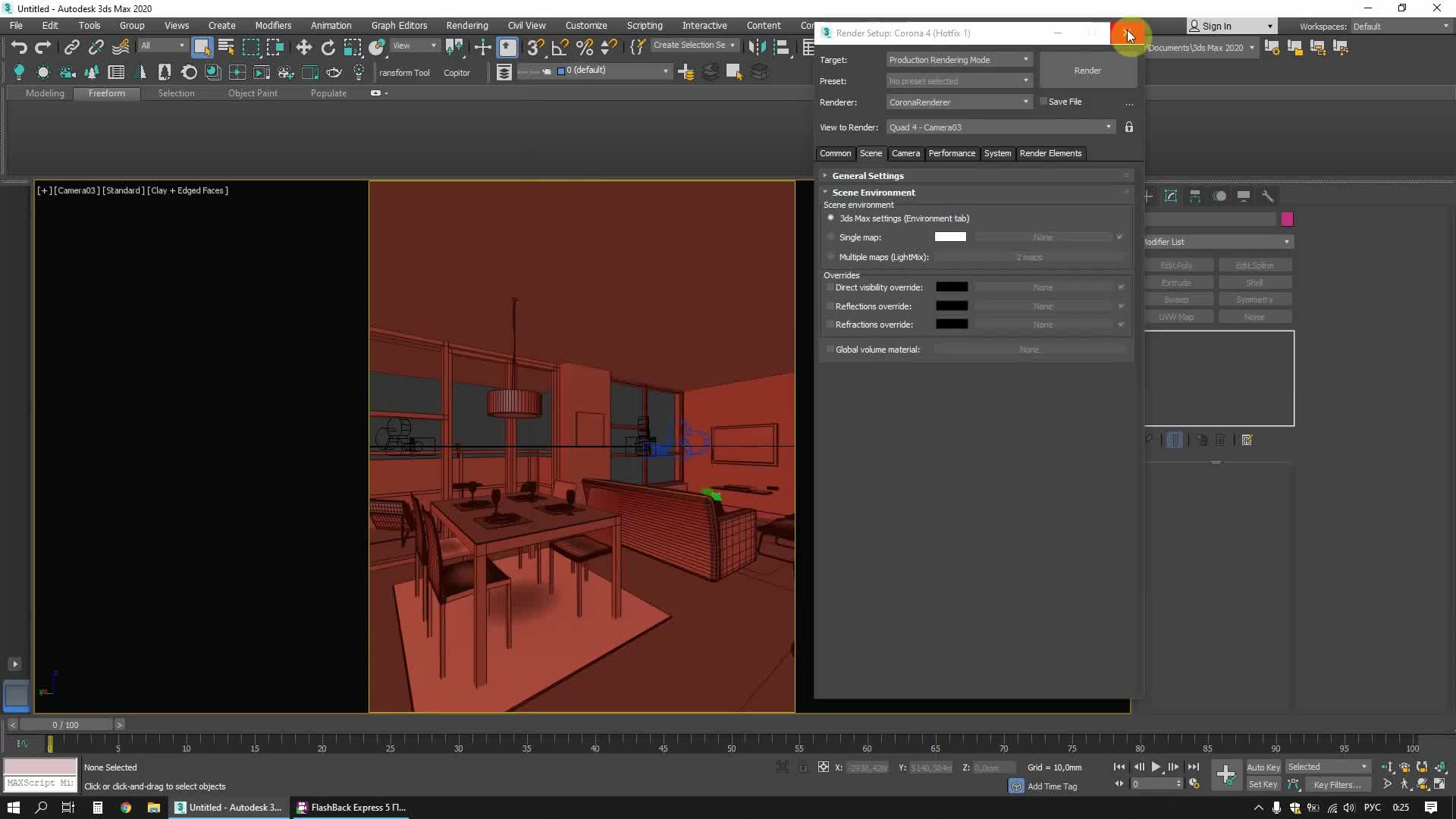
Task: Enable the Save File checkbox
Action: coord(1043,101)
